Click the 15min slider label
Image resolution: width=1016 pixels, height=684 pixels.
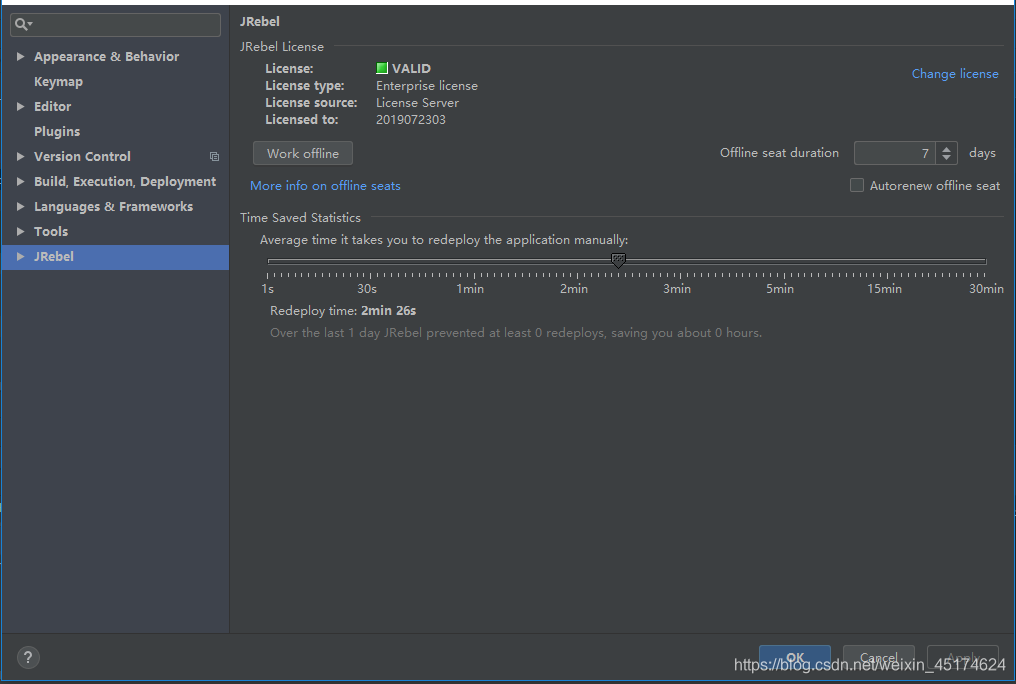pos(884,289)
